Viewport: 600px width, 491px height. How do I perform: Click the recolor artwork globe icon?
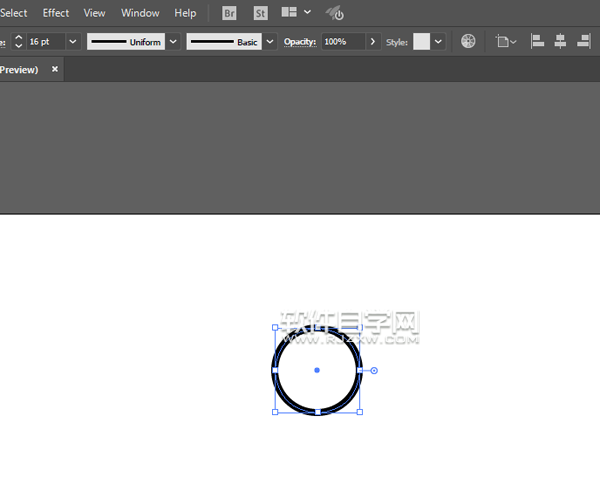tap(468, 42)
